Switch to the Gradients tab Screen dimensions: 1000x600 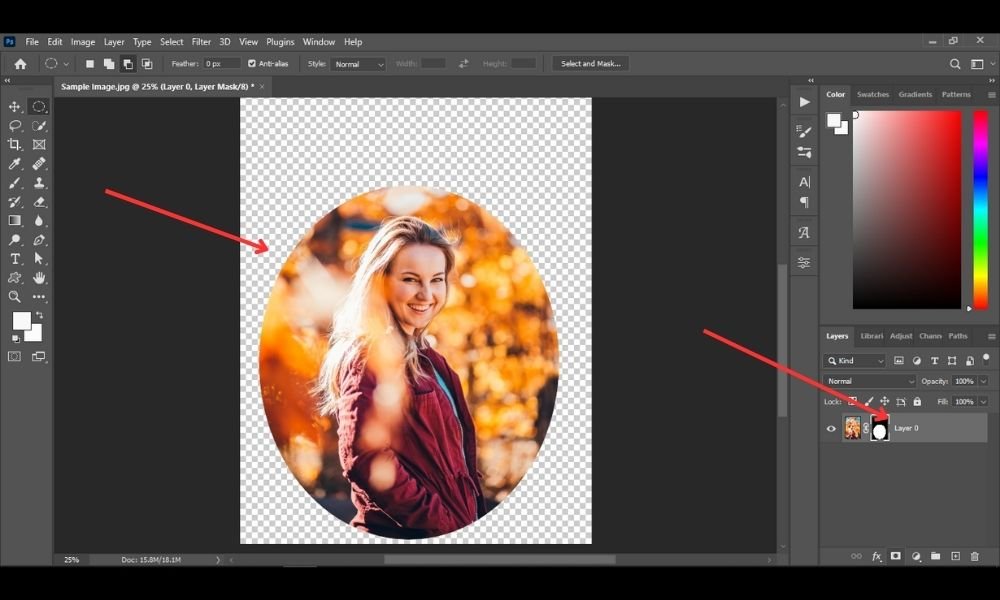pyautogui.click(x=915, y=94)
